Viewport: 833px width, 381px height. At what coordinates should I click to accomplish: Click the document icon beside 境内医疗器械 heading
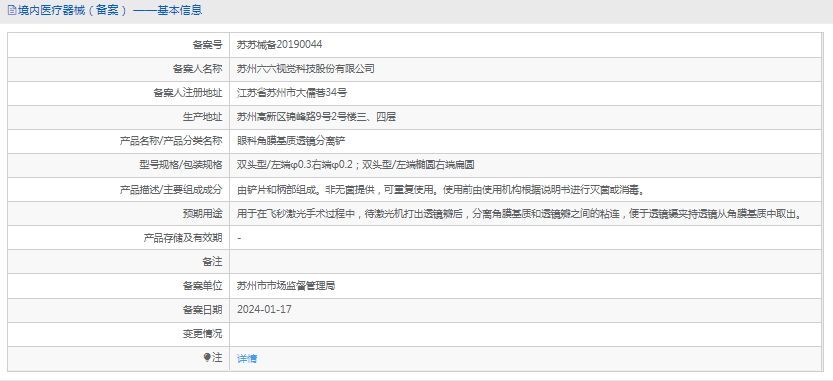pyautogui.click(x=12, y=10)
